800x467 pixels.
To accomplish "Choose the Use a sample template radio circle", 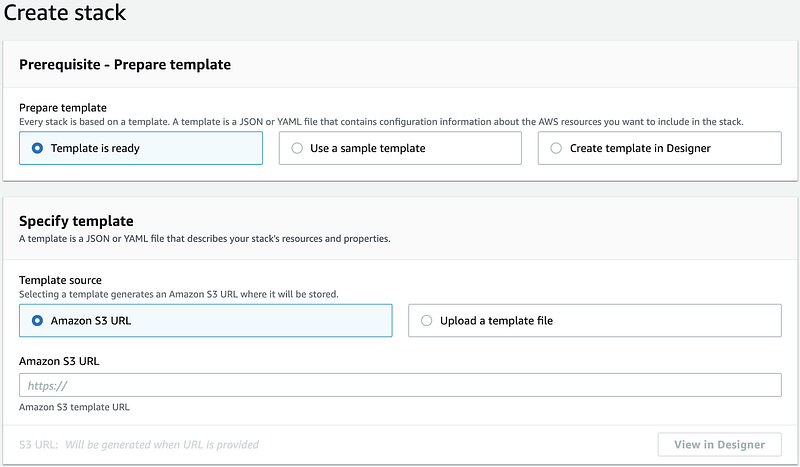I will tap(297, 149).
